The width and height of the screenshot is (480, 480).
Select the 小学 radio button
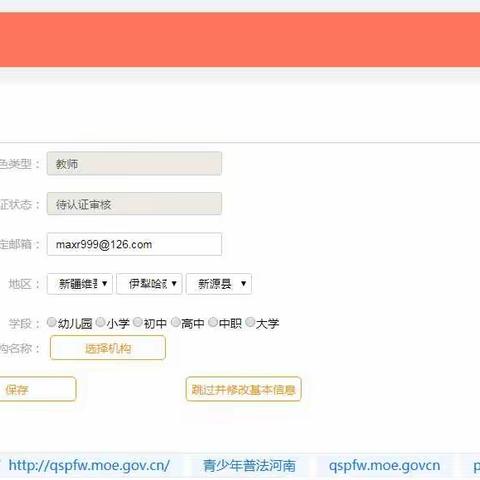100,322
